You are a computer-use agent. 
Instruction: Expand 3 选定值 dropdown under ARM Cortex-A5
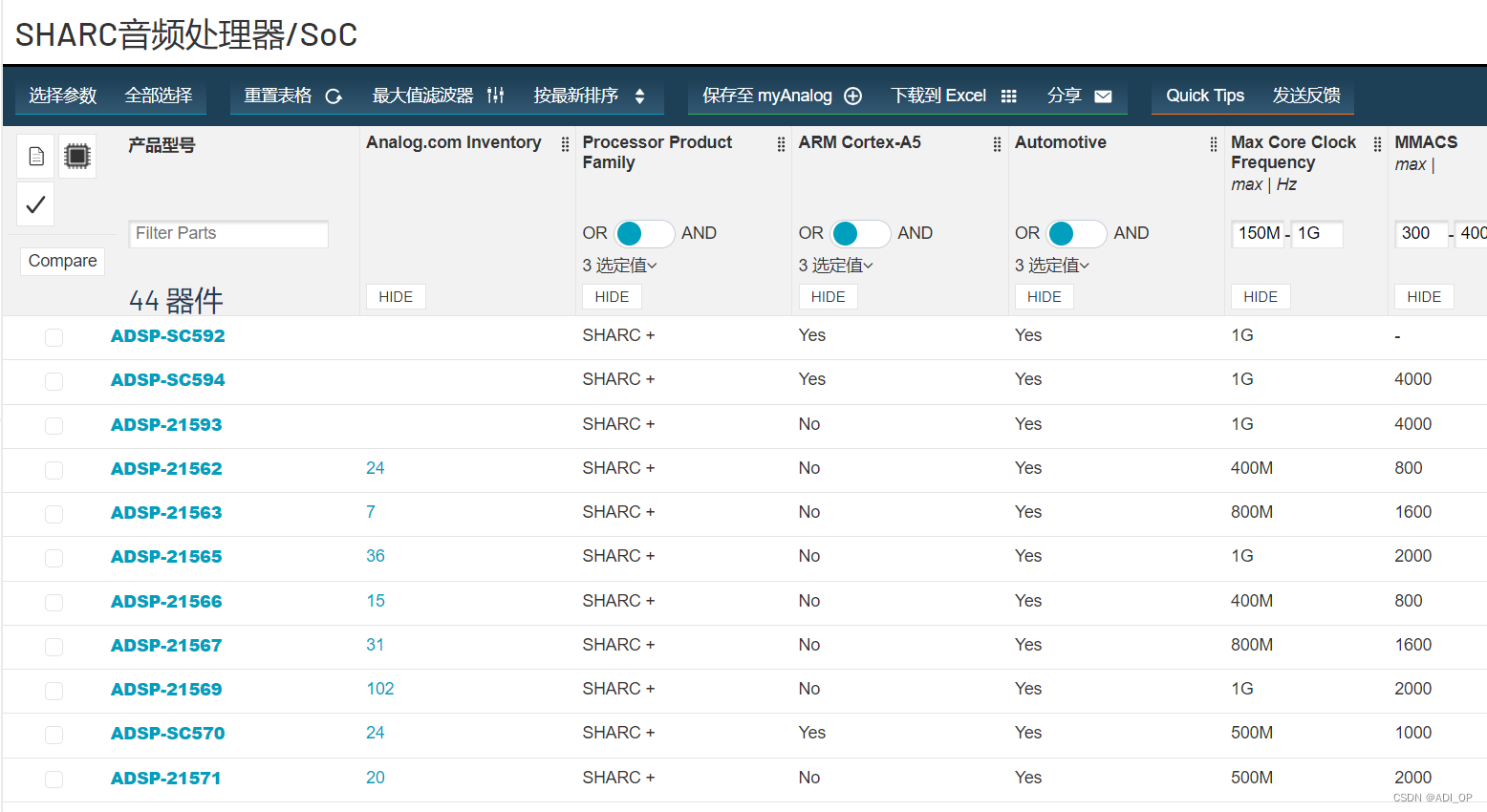click(x=836, y=266)
